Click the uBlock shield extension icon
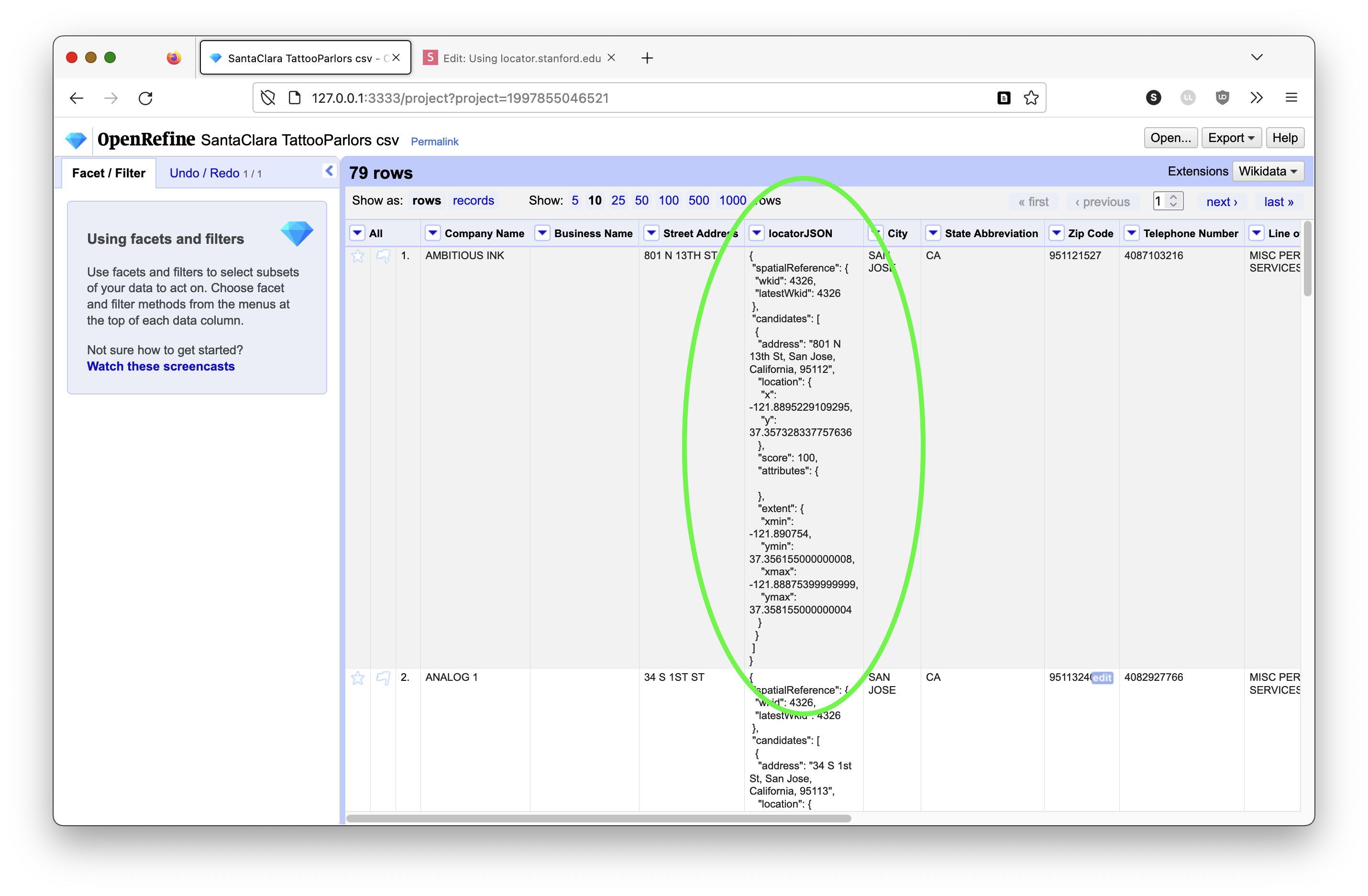1368x896 pixels. pos(1222,98)
